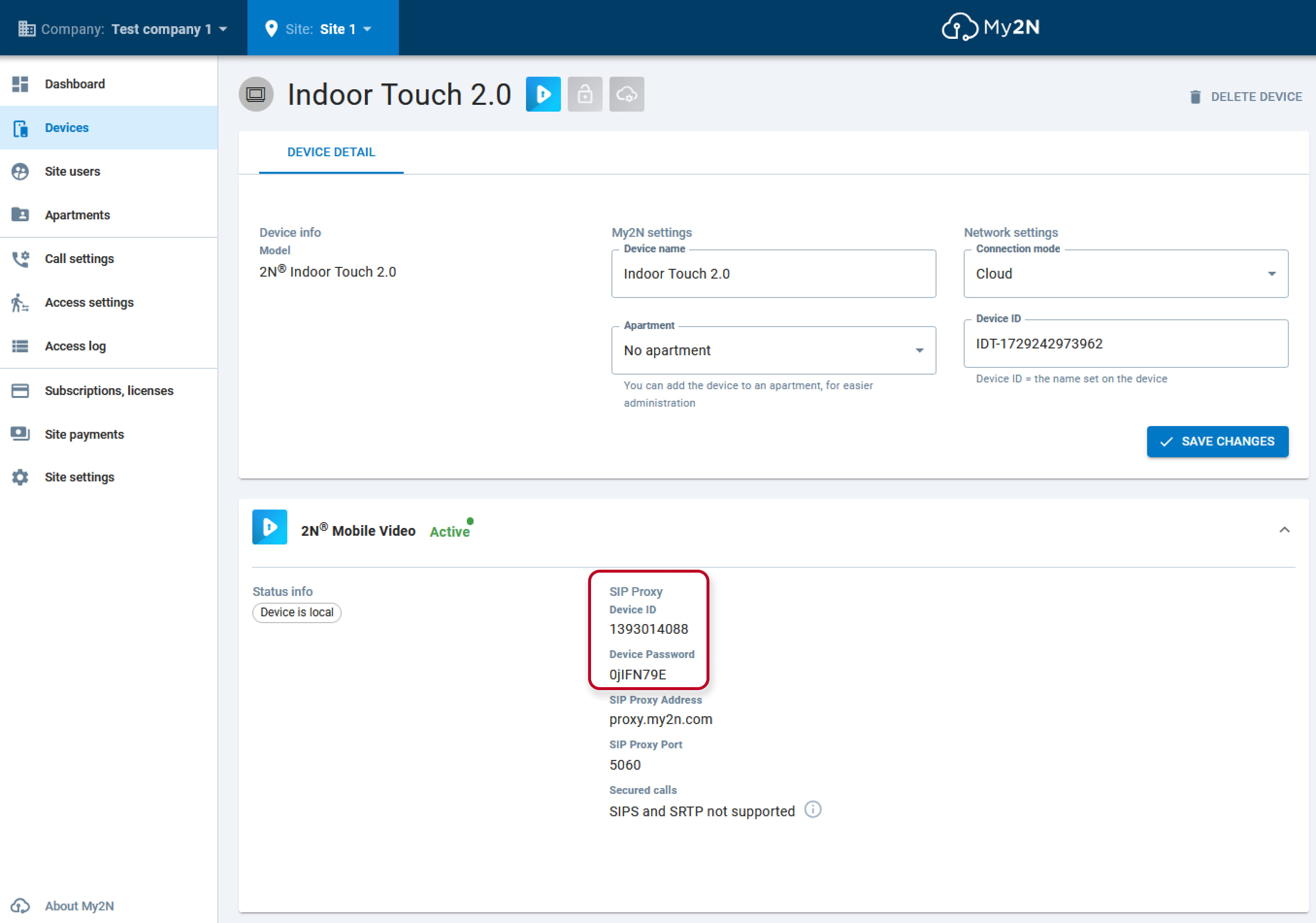The width and height of the screenshot is (1316, 923).
Task: Click the Device name input field
Action: point(774,274)
